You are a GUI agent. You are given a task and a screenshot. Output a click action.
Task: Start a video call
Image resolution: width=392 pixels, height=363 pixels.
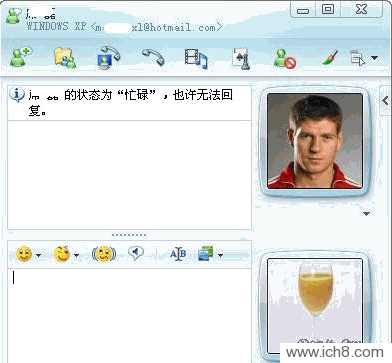(108, 58)
